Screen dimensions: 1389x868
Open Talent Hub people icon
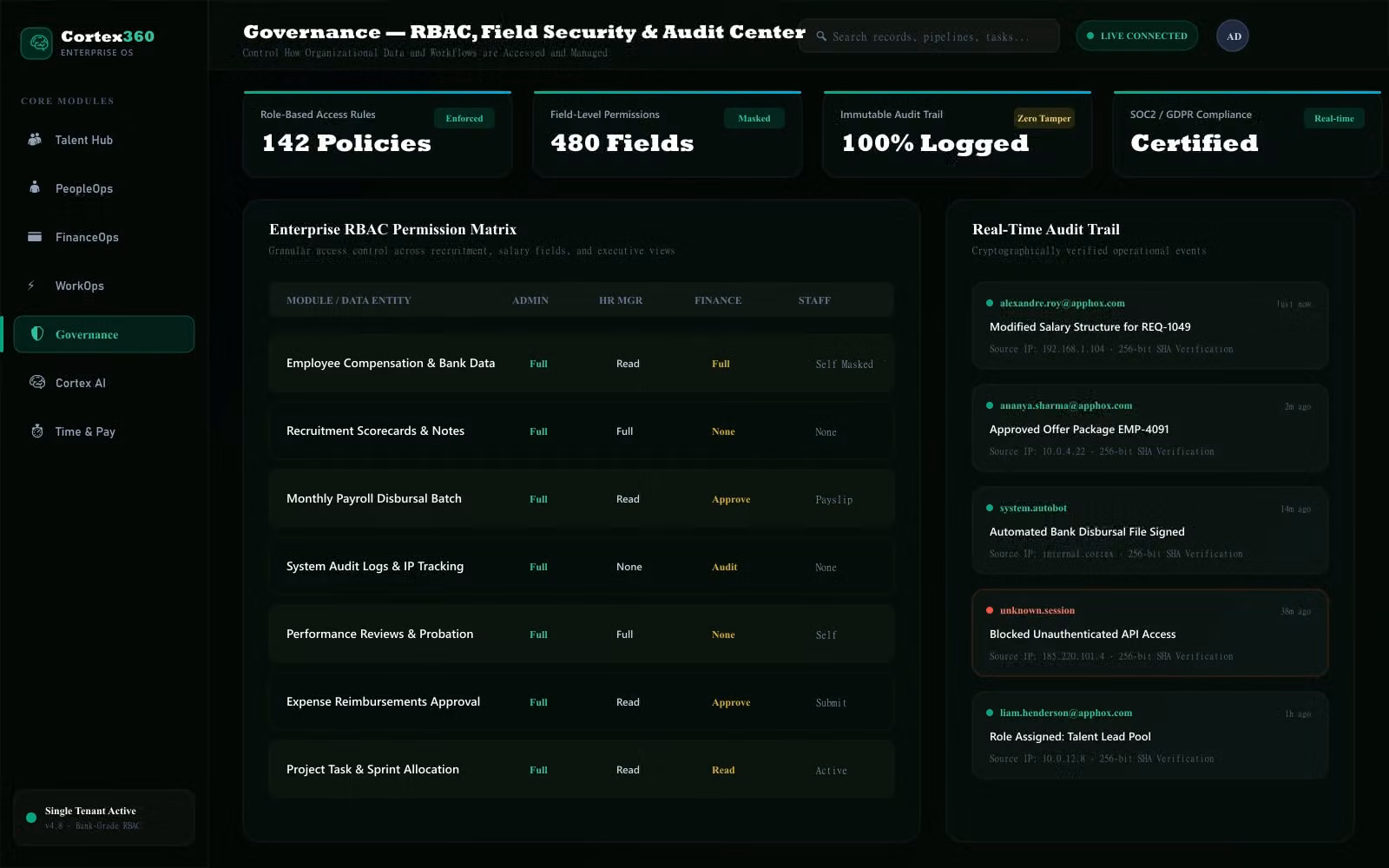pyautogui.click(x=35, y=139)
